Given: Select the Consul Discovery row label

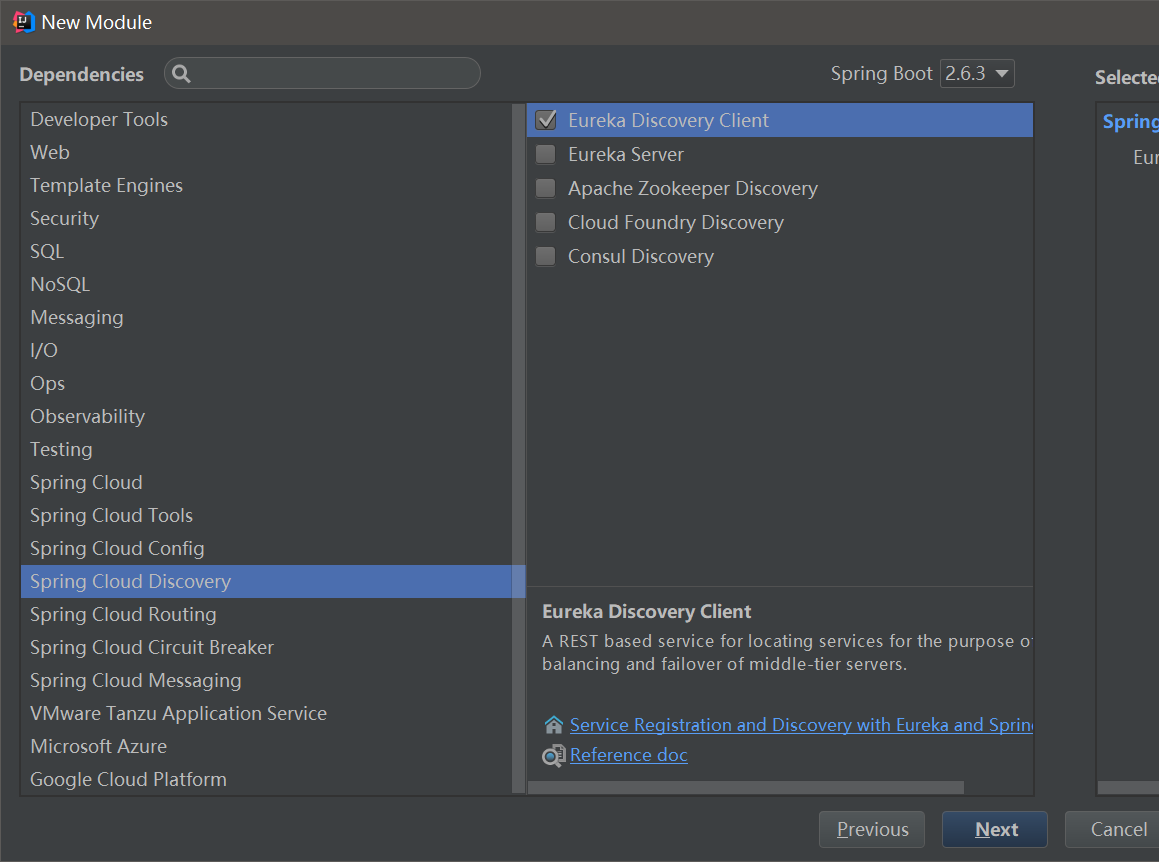Looking at the screenshot, I should [x=641, y=257].
